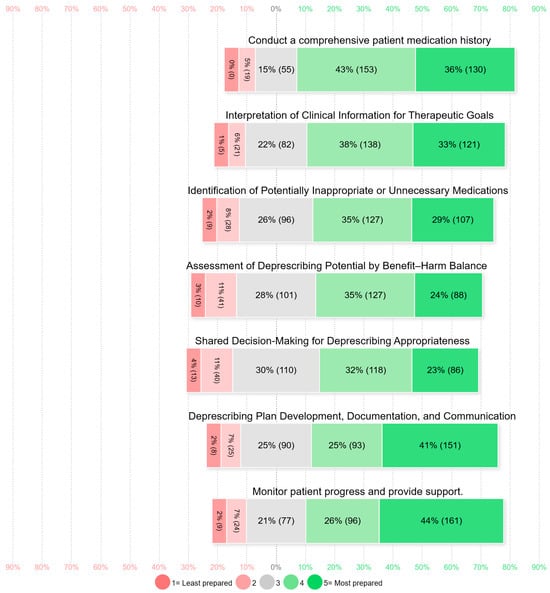Click the 29% (107) dark green segment
550x593 pixels.
(452, 220)
